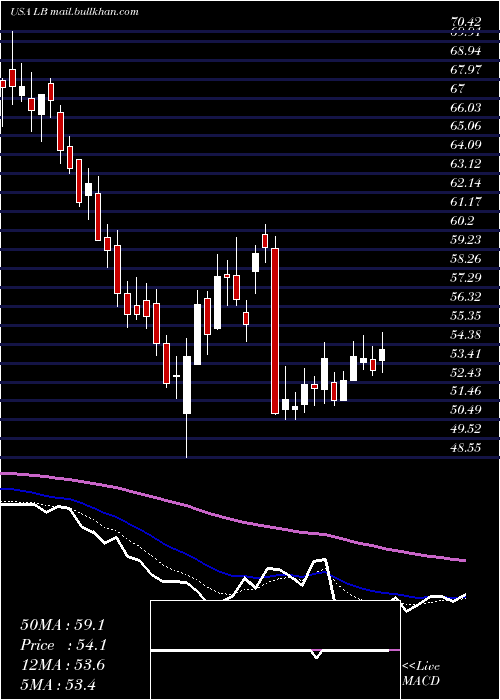Screen dimensions: 500x700
Task: Select the 55.35 price level label
Action: click(466, 316)
